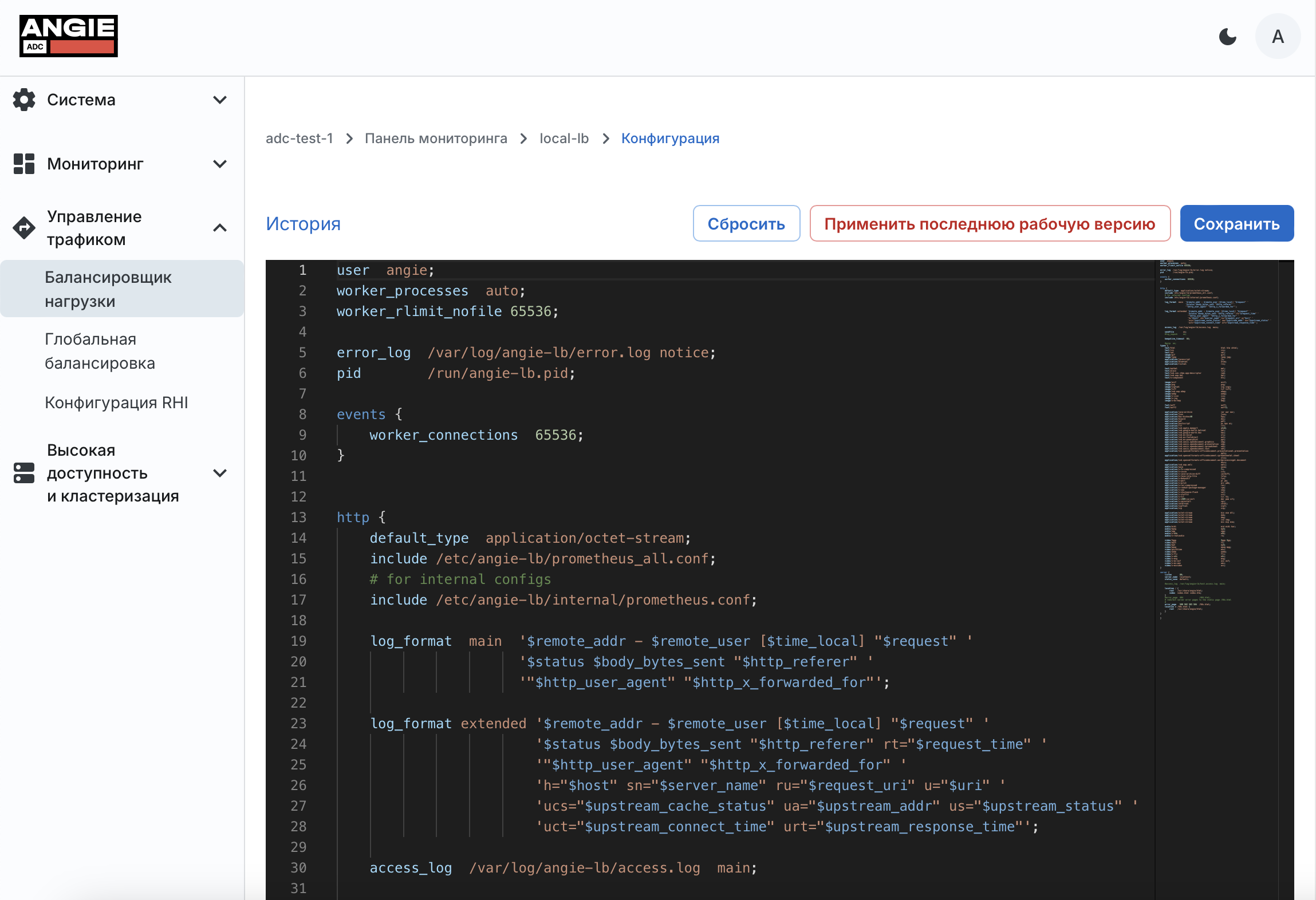Expand the Система section chevron
Image resolution: width=1316 pixels, height=900 pixels.
point(220,100)
